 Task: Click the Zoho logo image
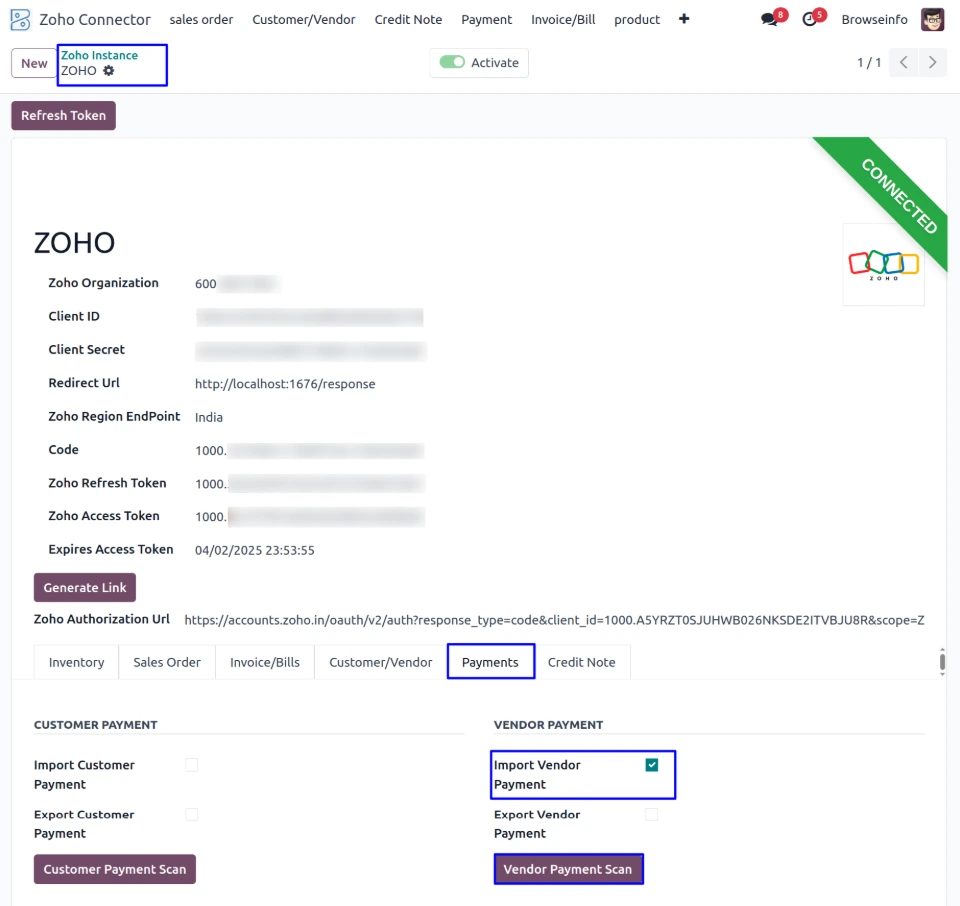[x=883, y=264]
